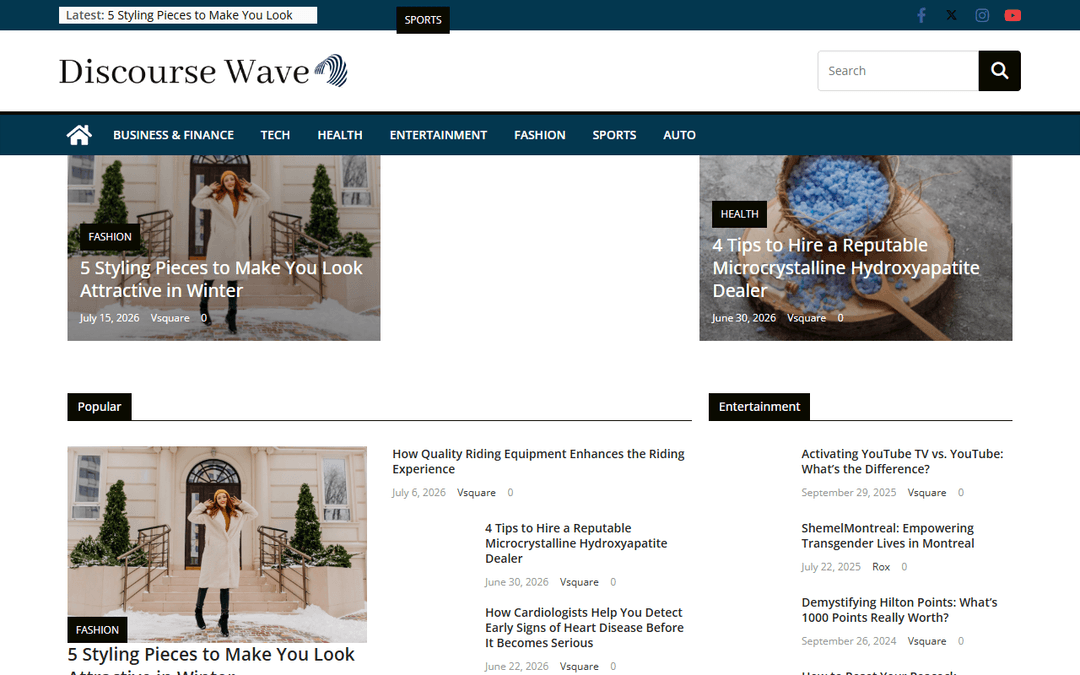Open the YouTube social icon
This screenshot has width=1080, height=675.
pyautogui.click(x=1012, y=15)
